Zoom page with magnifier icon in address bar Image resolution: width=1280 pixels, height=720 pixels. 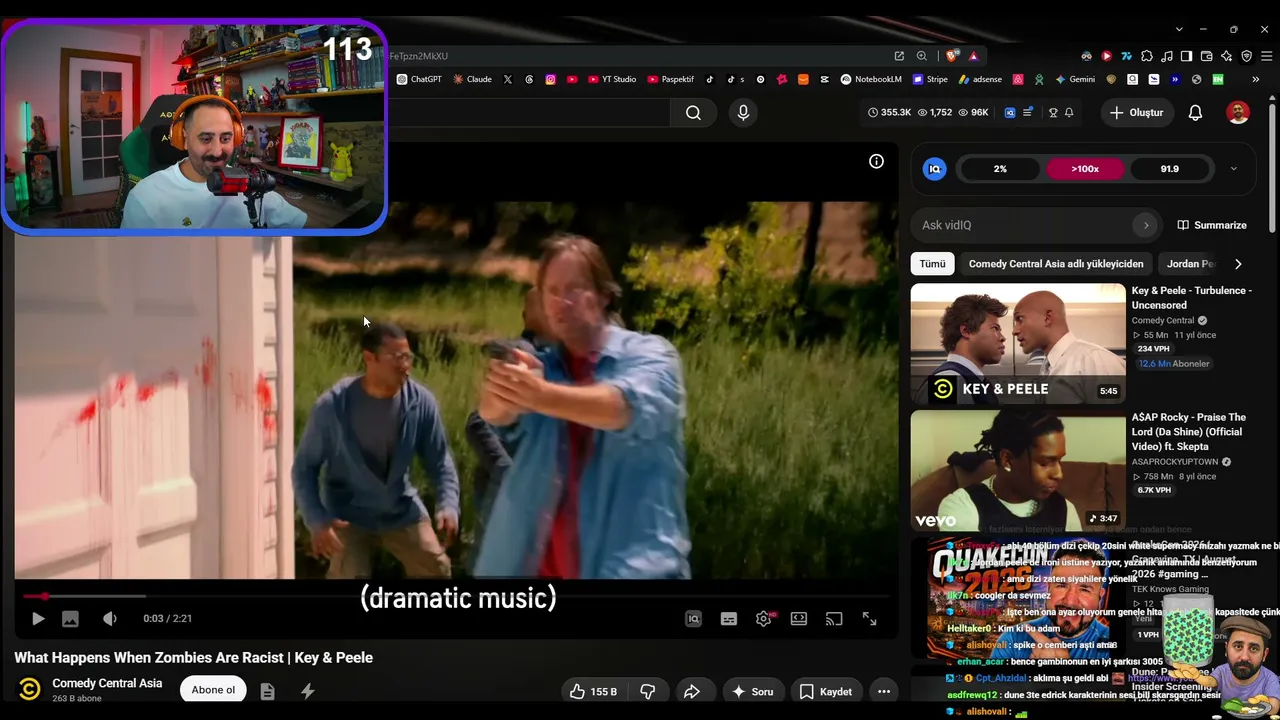pyautogui.click(x=922, y=56)
